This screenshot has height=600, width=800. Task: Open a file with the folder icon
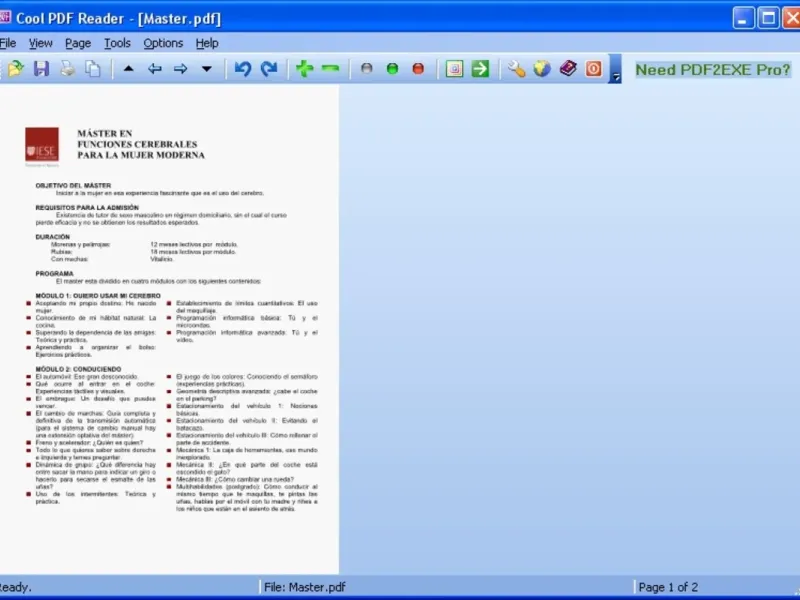tap(16, 68)
